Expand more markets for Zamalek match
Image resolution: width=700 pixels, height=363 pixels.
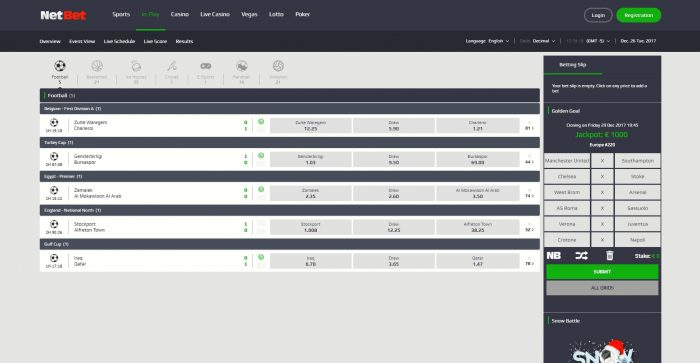click(529, 196)
